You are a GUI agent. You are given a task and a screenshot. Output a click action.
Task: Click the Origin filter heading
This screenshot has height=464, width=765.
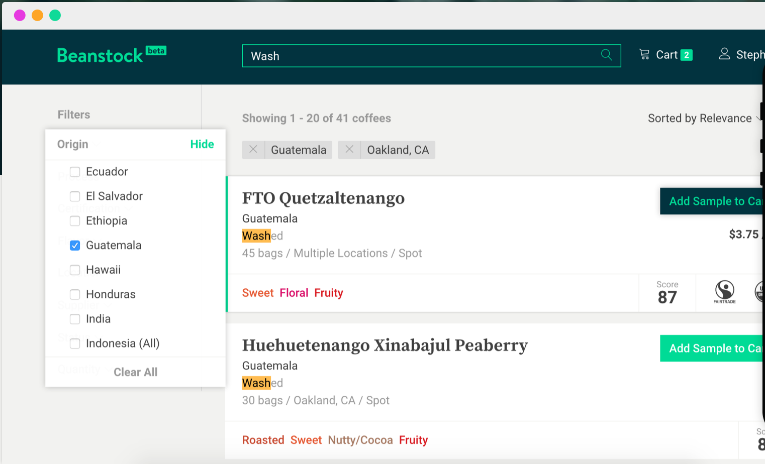pyautogui.click(x=73, y=144)
